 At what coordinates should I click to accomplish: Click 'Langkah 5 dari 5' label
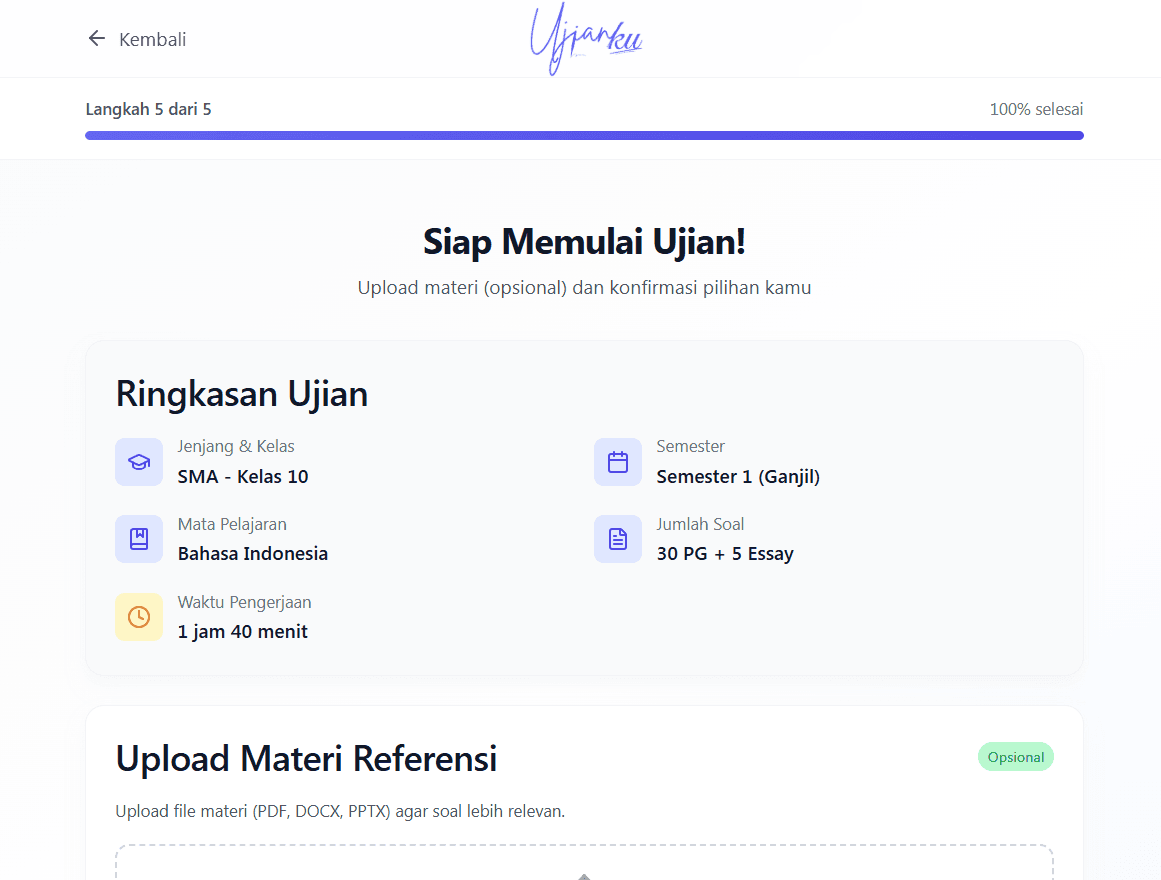click(x=148, y=110)
